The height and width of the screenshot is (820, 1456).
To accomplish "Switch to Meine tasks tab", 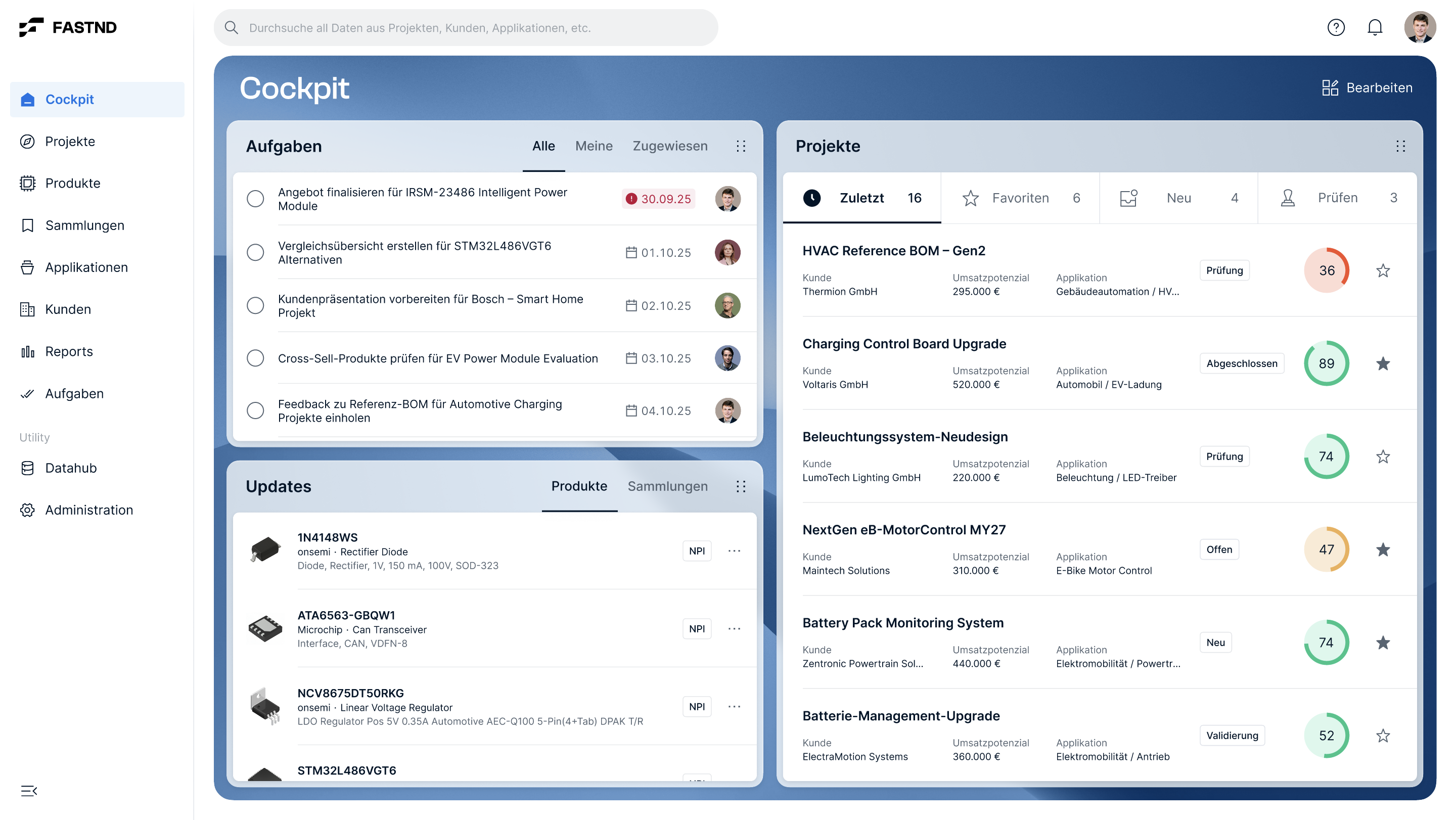I will 594,147.
